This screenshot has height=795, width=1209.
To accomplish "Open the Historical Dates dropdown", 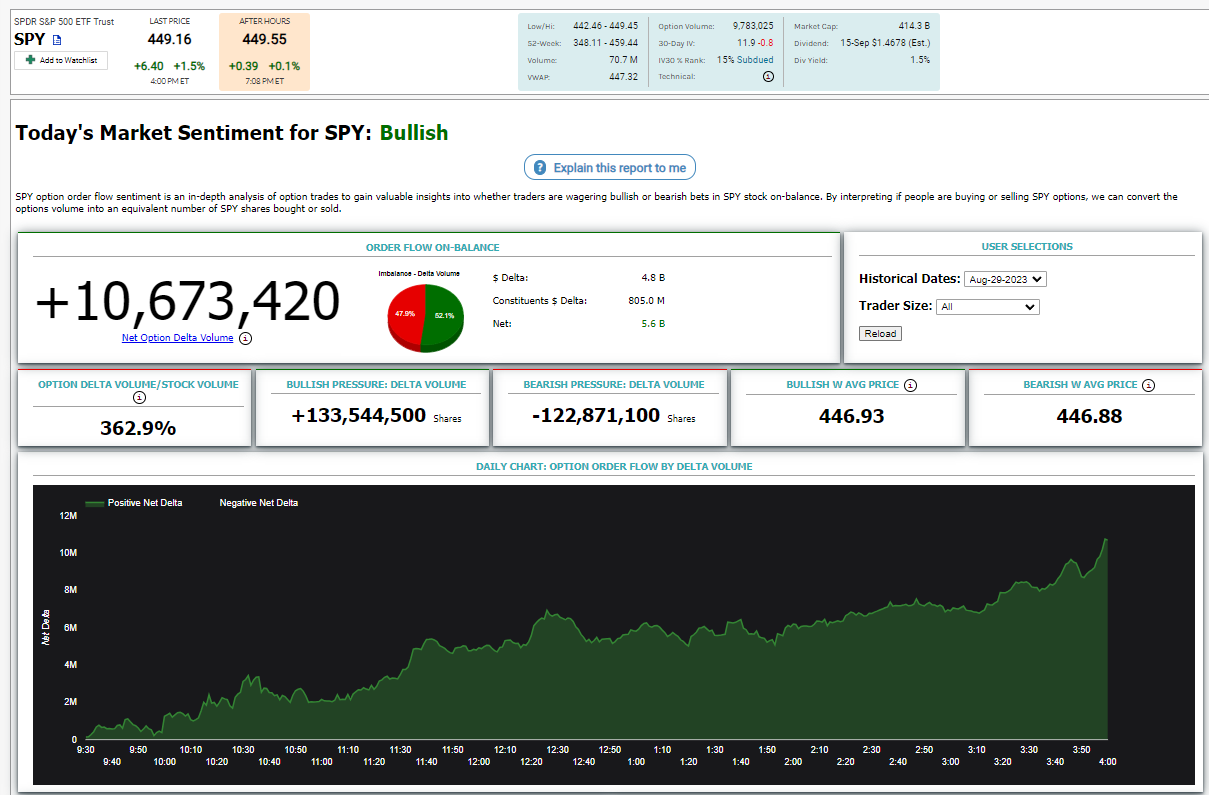I will pos(1005,279).
